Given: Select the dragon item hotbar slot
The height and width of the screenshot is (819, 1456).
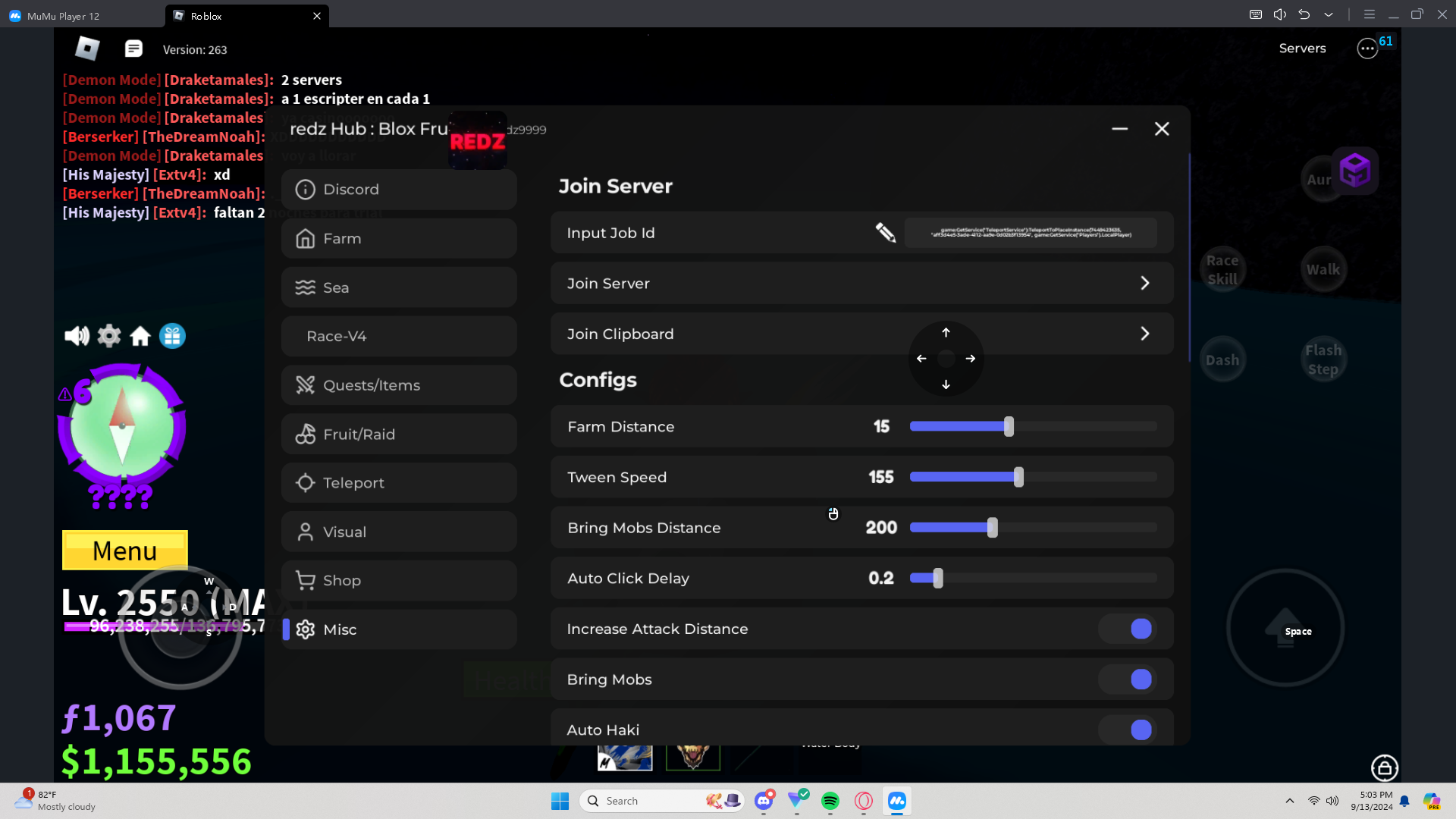Looking at the screenshot, I should point(625,757).
